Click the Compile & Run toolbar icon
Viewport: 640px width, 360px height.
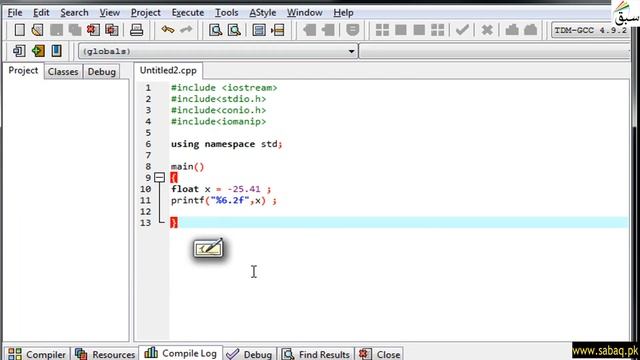point(419,30)
